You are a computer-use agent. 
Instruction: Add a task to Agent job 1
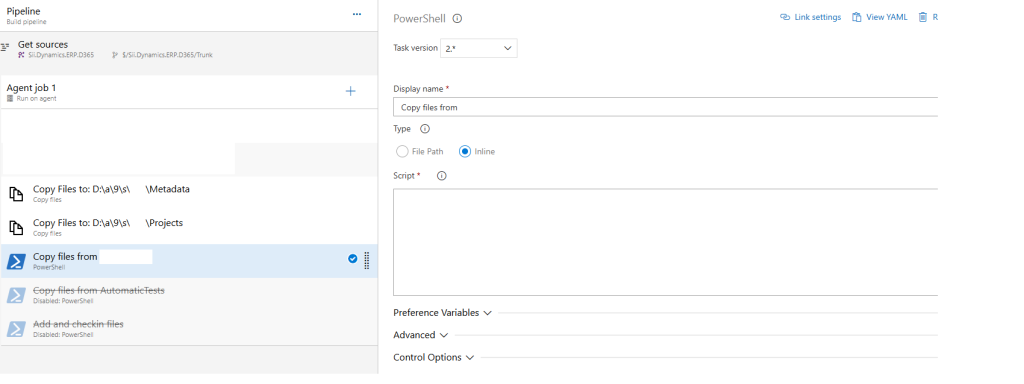(350, 91)
